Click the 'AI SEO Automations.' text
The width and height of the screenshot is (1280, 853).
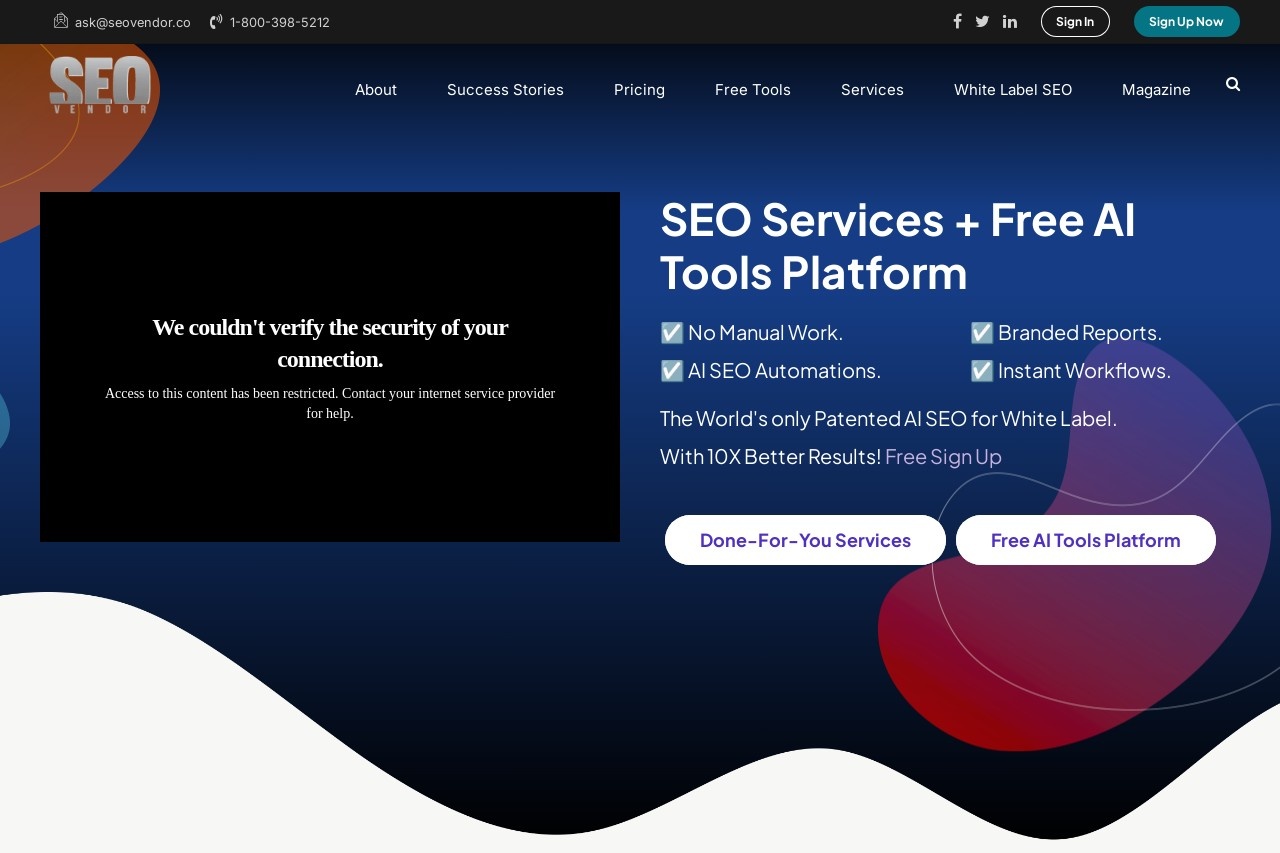[785, 370]
